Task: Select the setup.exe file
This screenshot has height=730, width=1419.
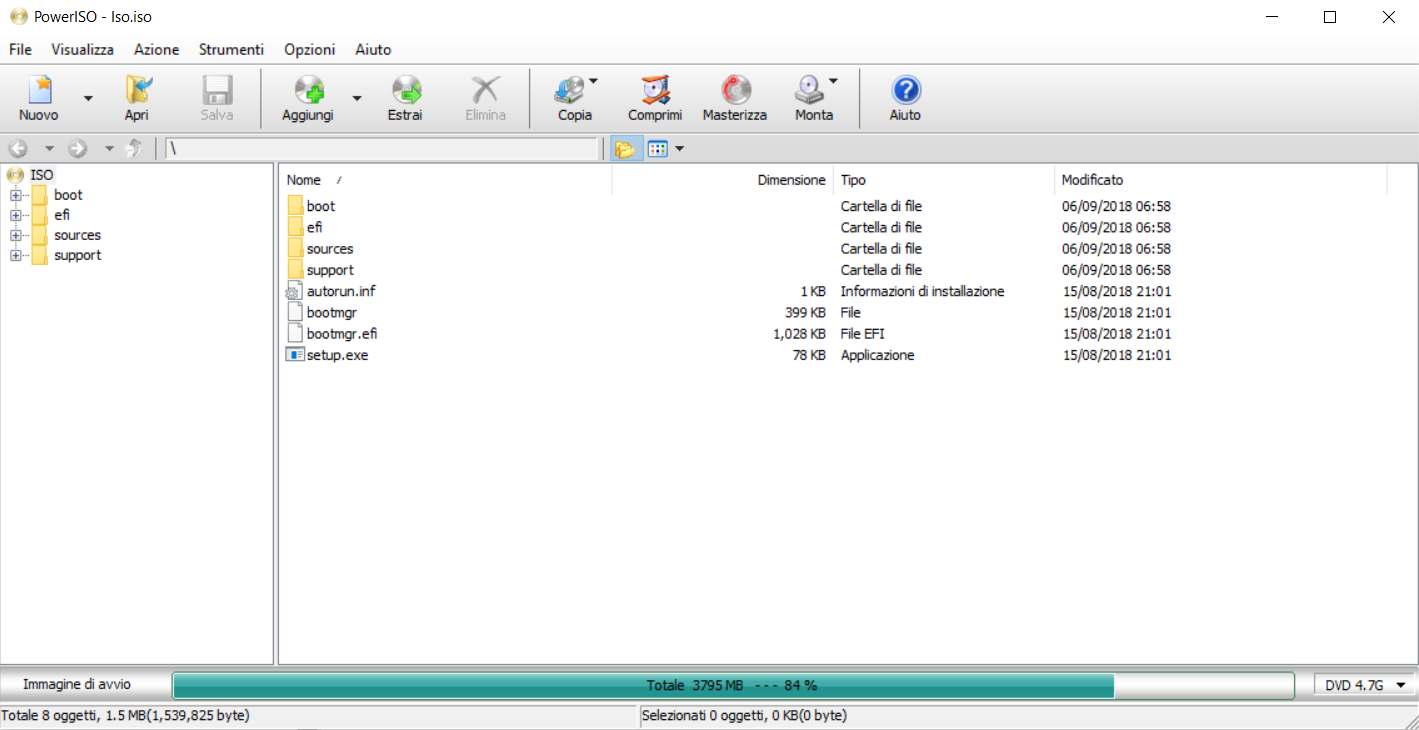Action: 337,355
